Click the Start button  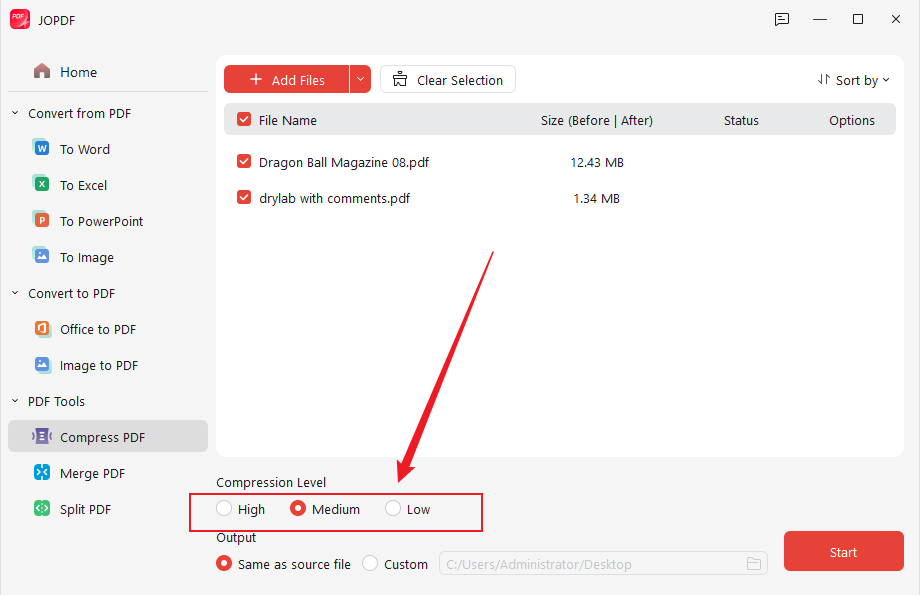(843, 551)
